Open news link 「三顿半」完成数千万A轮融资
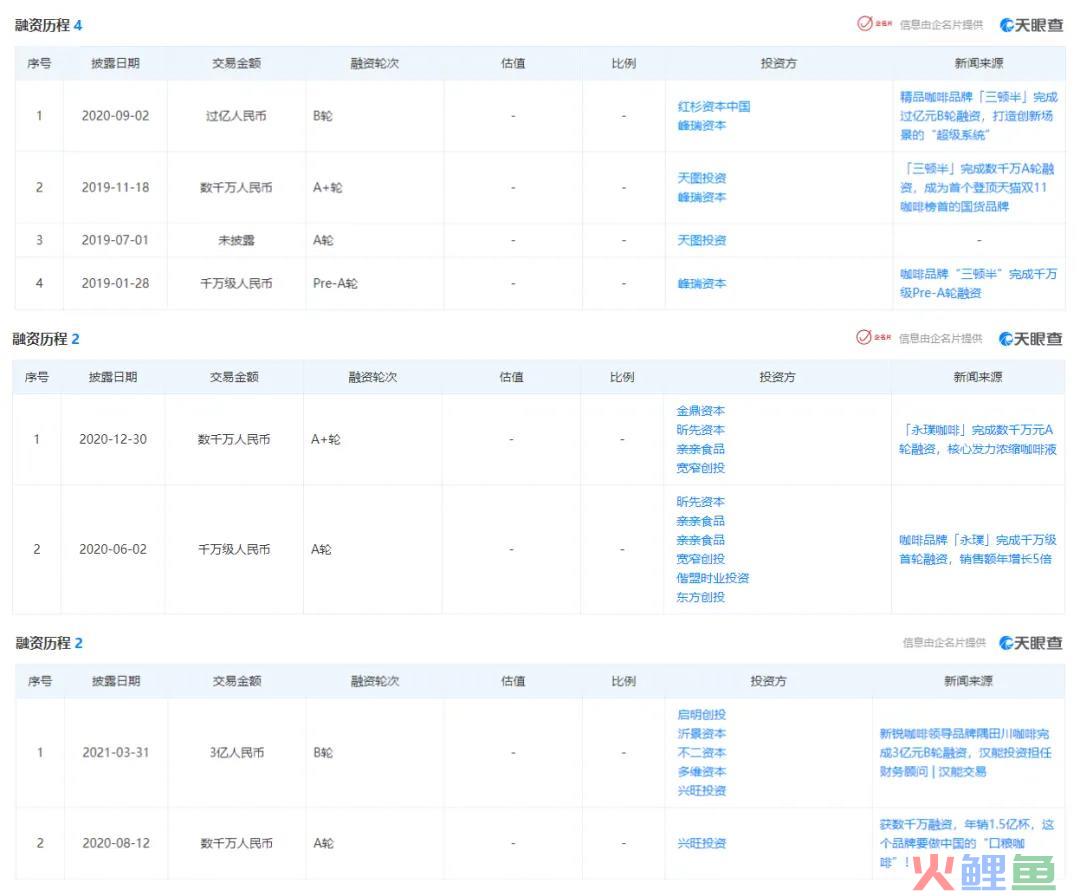 pyautogui.click(x=978, y=187)
